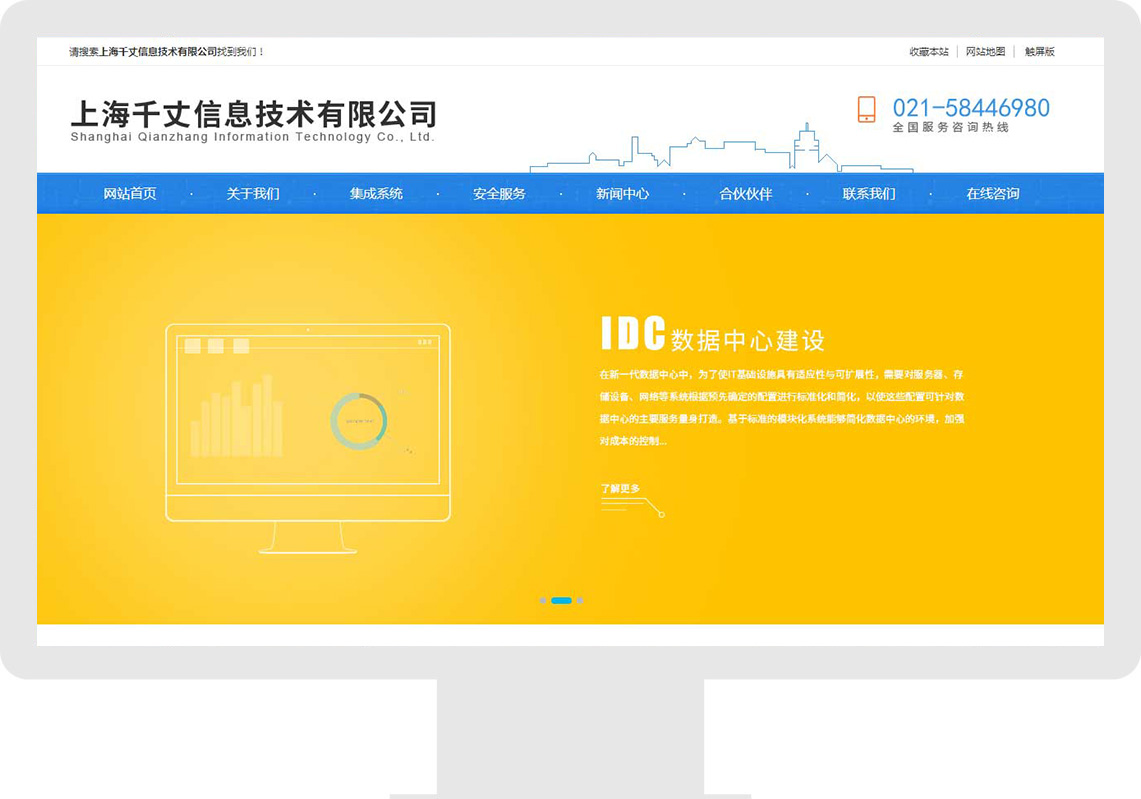
Task: Open 新闻中心 from the nav bar
Action: pyautogui.click(x=622, y=194)
